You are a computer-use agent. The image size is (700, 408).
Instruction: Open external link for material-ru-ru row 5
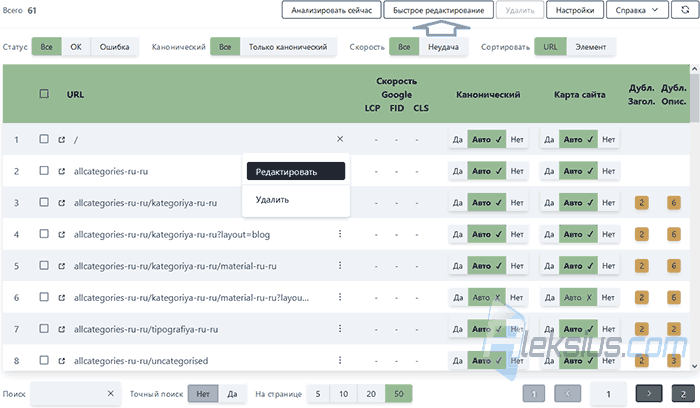(62, 266)
